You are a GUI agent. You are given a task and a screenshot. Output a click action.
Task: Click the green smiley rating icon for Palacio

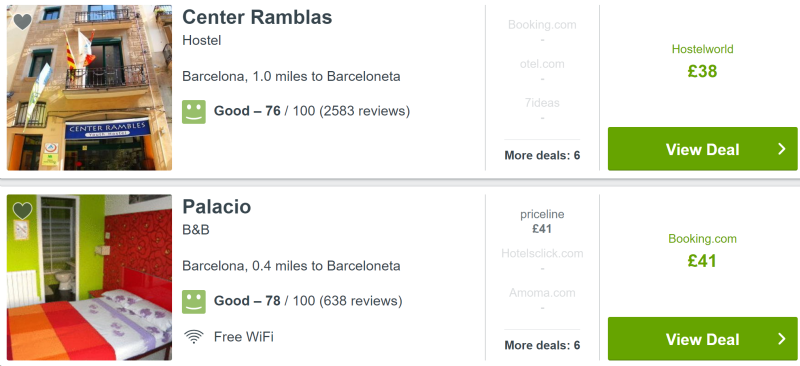click(x=194, y=301)
